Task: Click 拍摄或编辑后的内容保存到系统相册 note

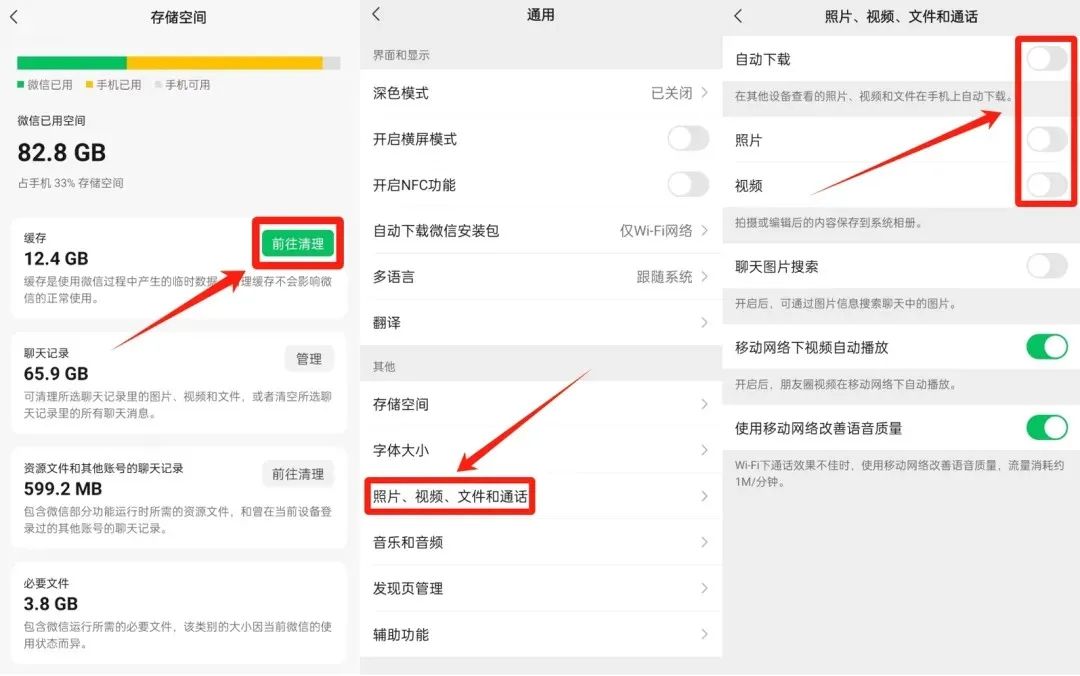Action: [829, 223]
